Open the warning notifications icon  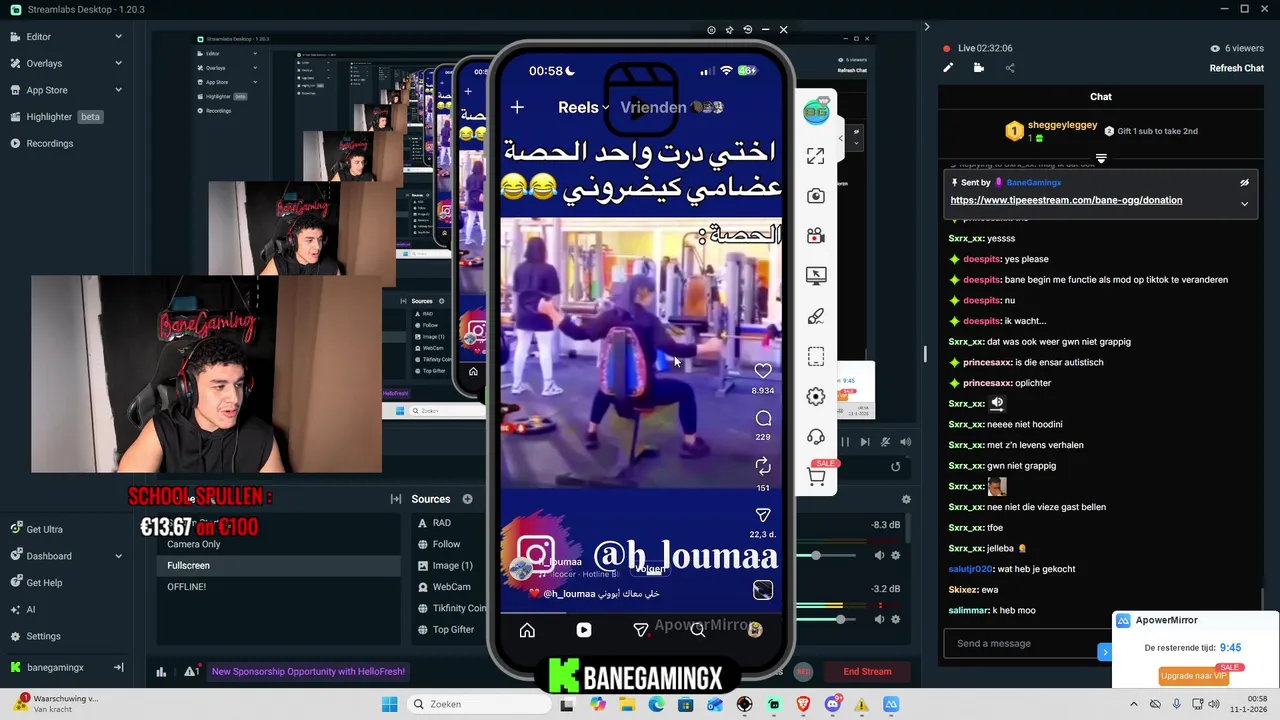tap(189, 671)
